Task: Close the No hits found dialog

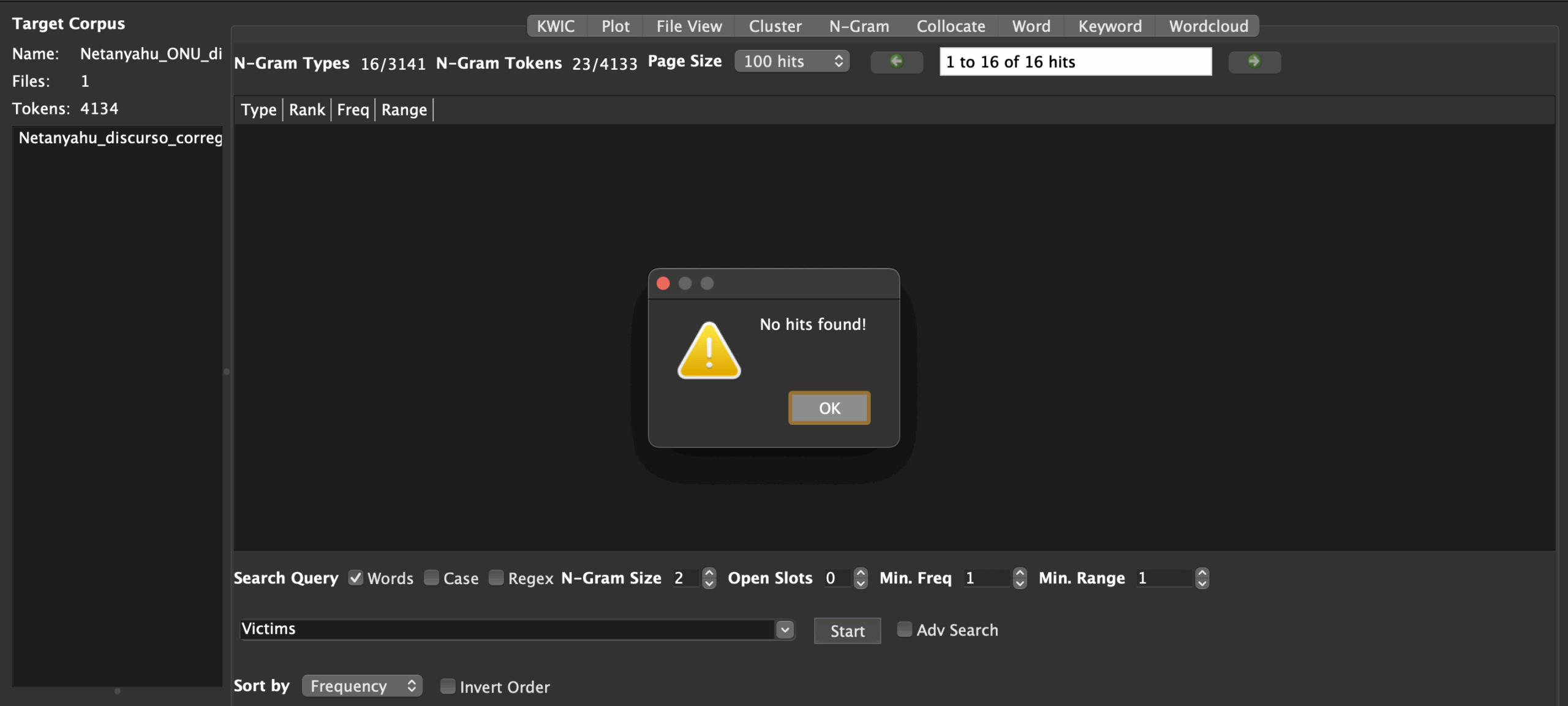Action: tap(663, 284)
